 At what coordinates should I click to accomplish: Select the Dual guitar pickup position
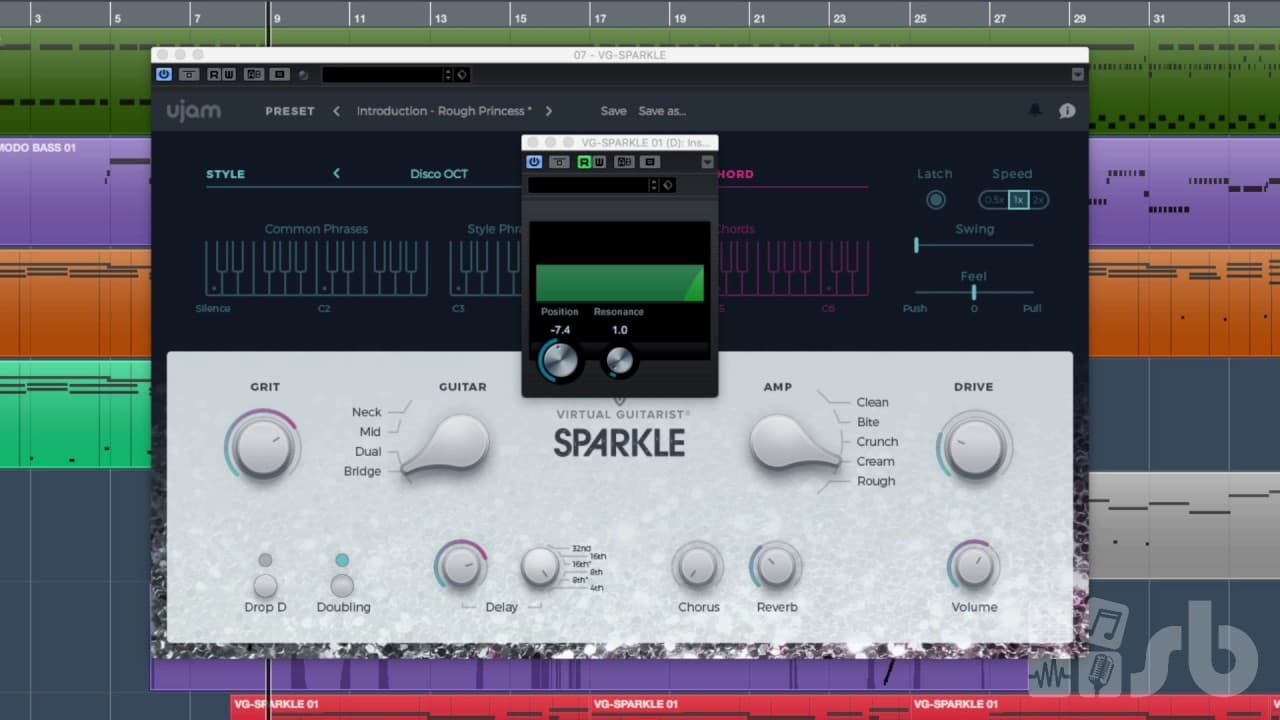click(x=368, y=451)
